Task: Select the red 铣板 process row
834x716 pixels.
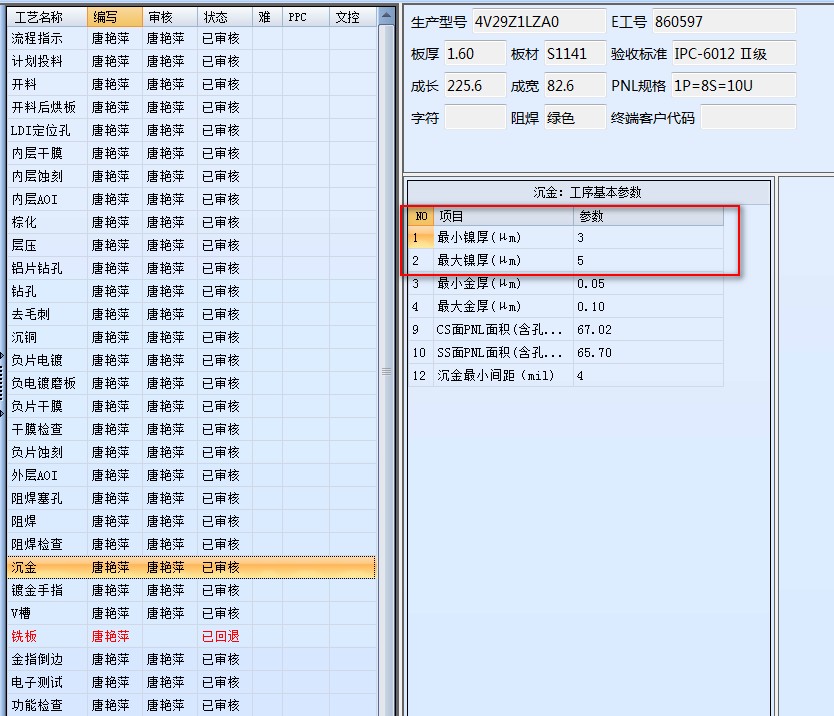Action: (x=192, y=636)
